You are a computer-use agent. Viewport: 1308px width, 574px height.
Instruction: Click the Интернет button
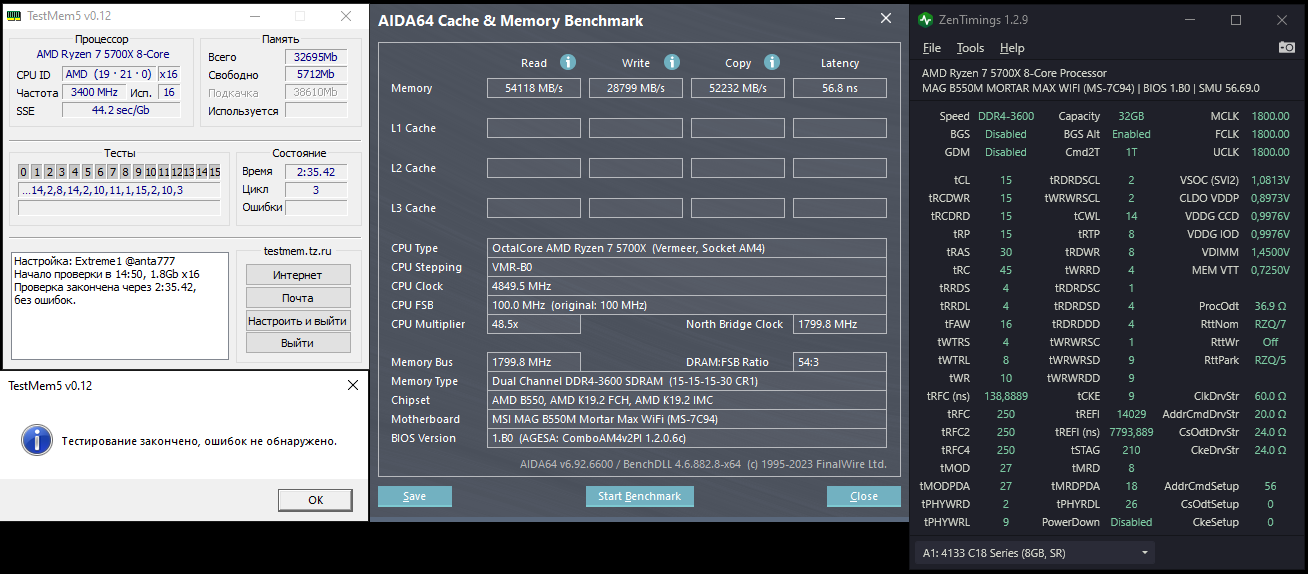(298, 275)
